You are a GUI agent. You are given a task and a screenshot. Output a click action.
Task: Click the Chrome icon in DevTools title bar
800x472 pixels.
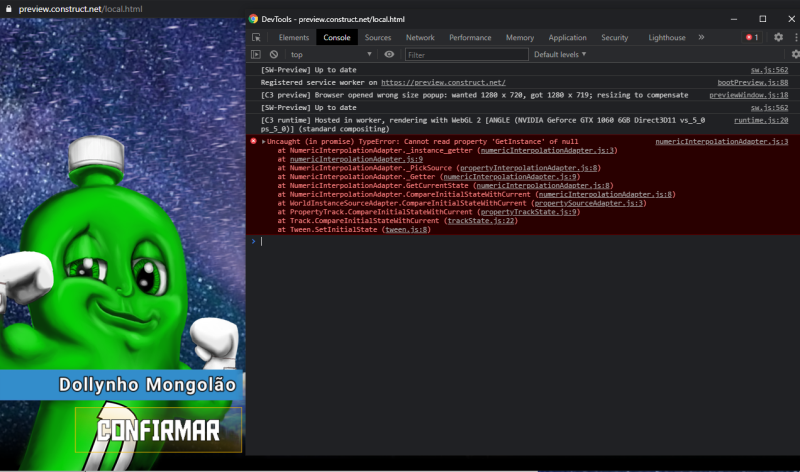pyautogui.click(x=254, y=19)
